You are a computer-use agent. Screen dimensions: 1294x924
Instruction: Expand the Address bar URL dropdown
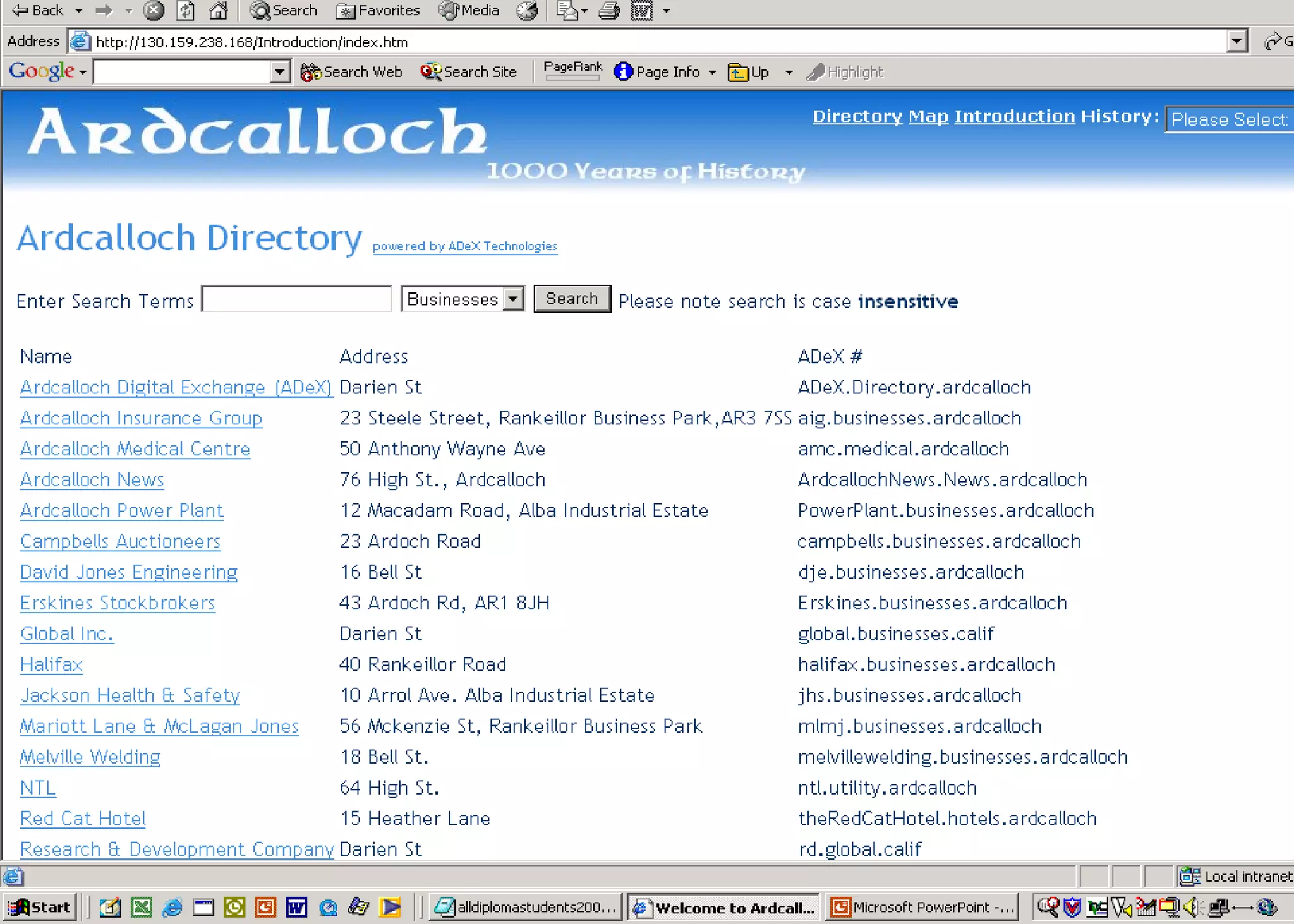point(1237,42)
